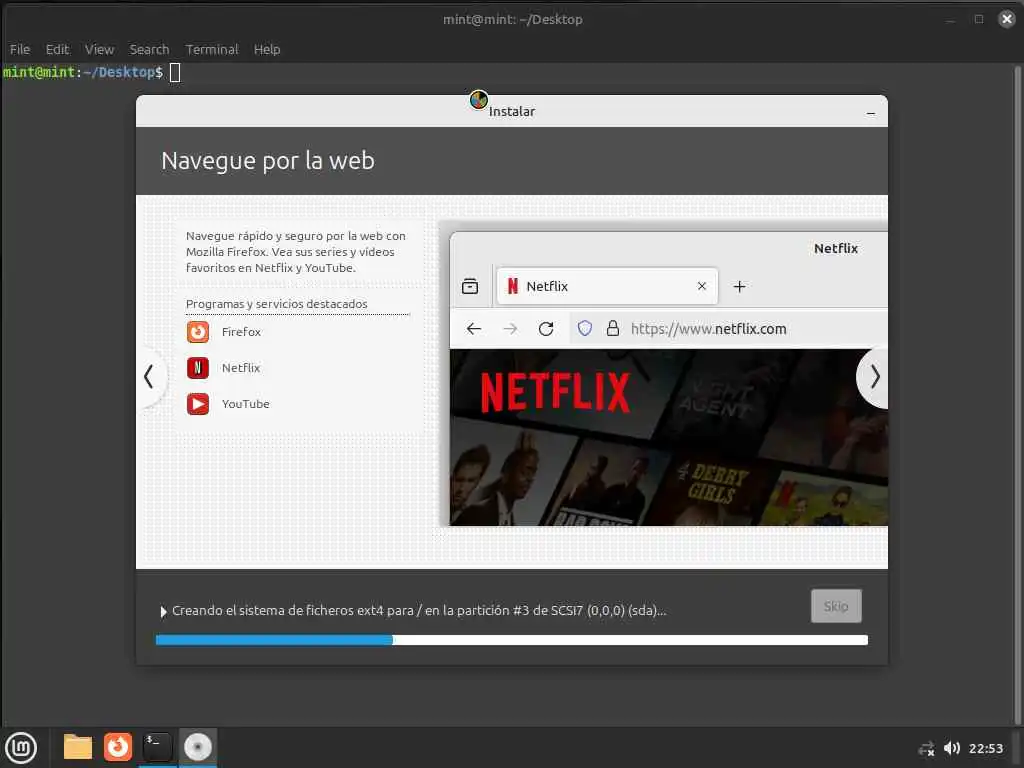Click the Netflix label in featured programs

point(241,368)
